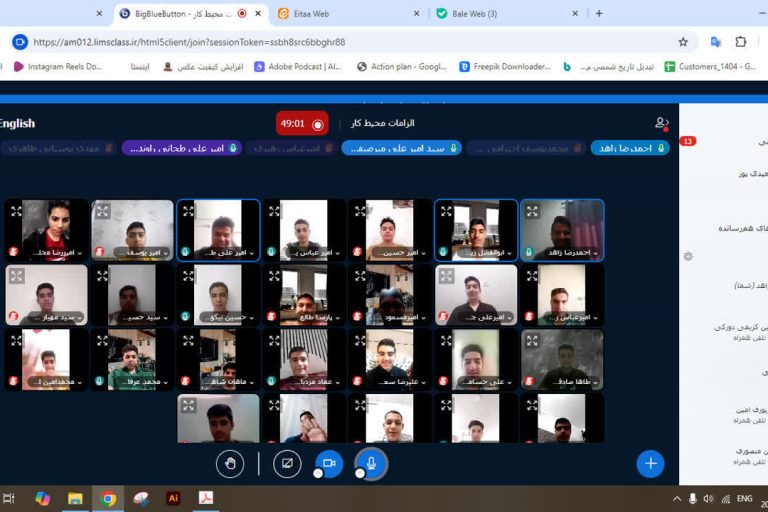Expand طاها صادق webcam to fullscreen
768x512 pixels.
pos(532,341)
